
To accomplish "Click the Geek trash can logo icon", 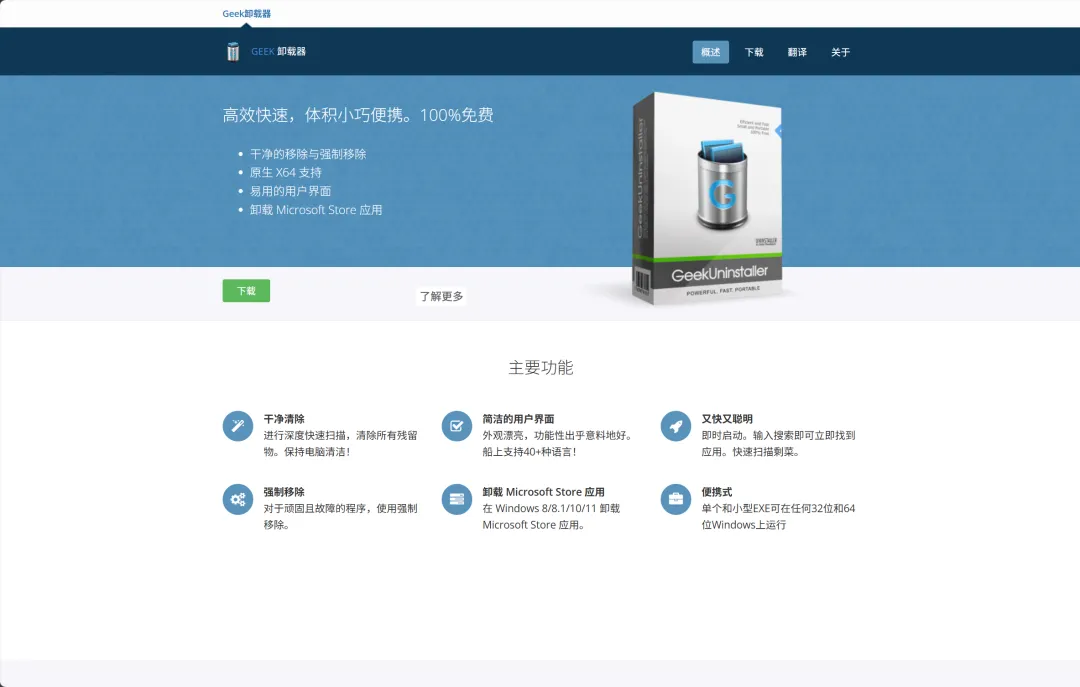I will [x=233, y=52].
